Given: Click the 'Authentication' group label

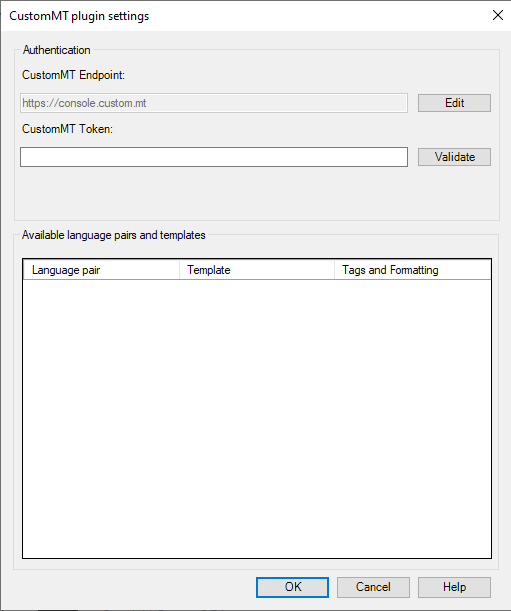Looking at the screenshot, I should point(57,50).
